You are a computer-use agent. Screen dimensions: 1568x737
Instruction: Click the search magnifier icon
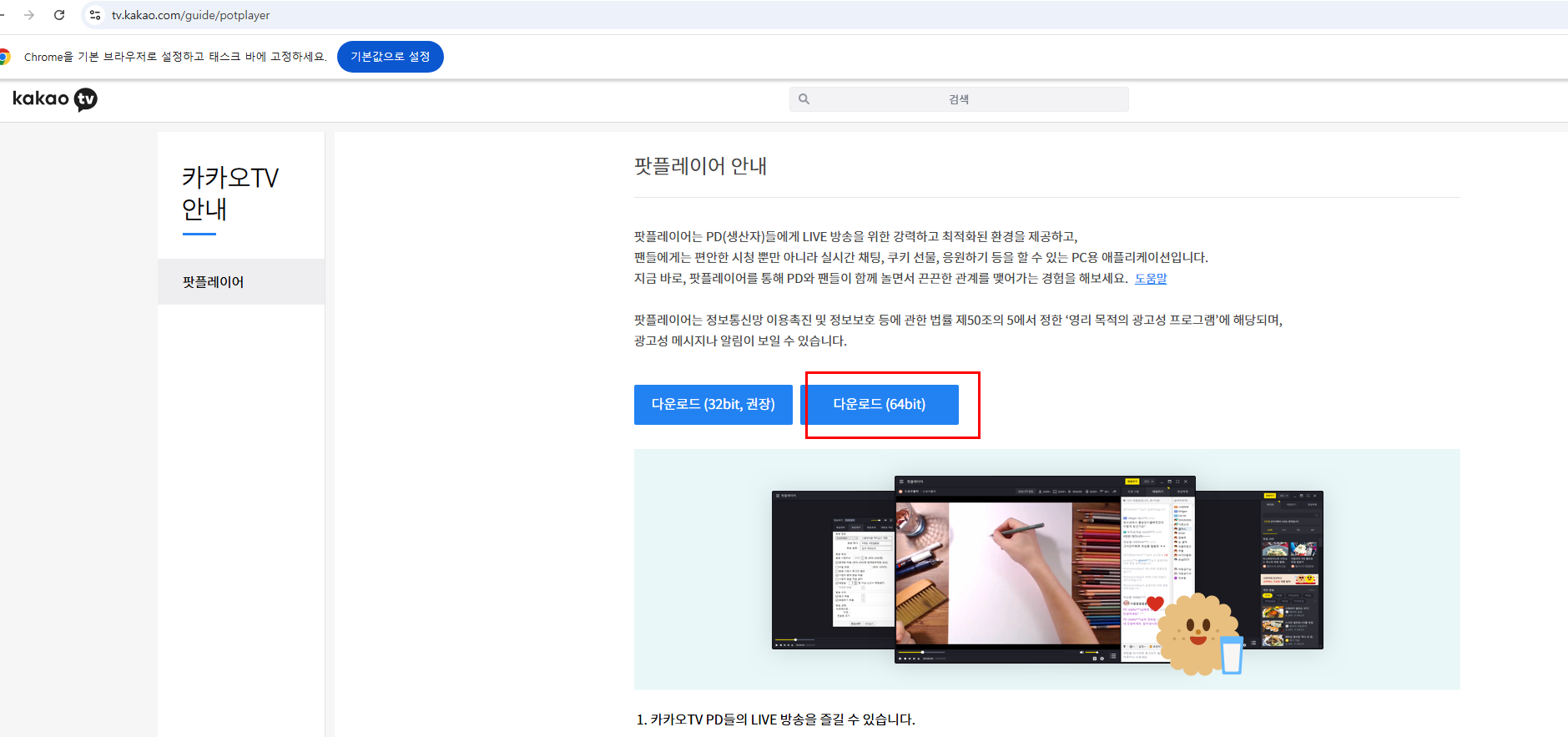[x=804, y=99]
